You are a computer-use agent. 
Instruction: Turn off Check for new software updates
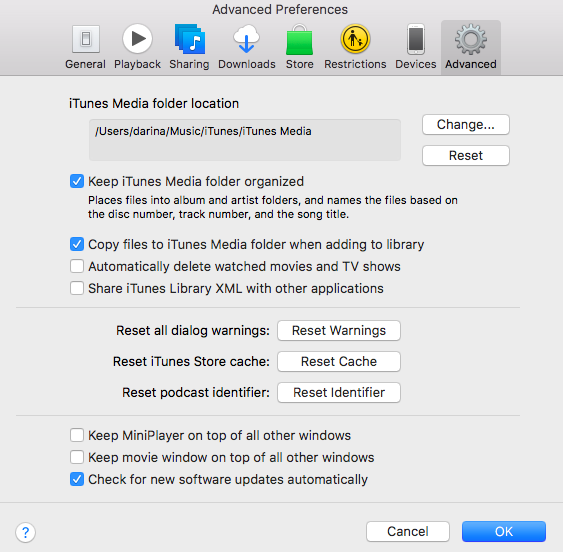[77, 479]
